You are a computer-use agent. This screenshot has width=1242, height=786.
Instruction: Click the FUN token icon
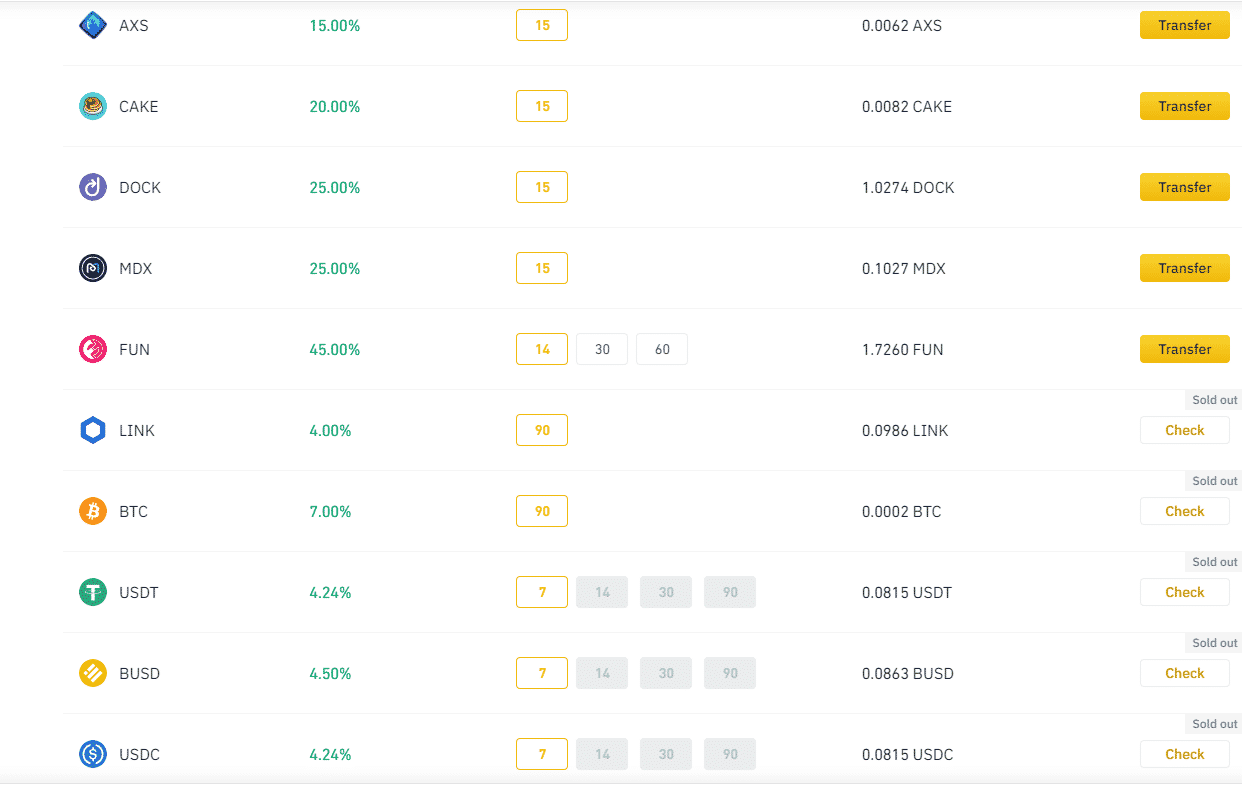93,349
